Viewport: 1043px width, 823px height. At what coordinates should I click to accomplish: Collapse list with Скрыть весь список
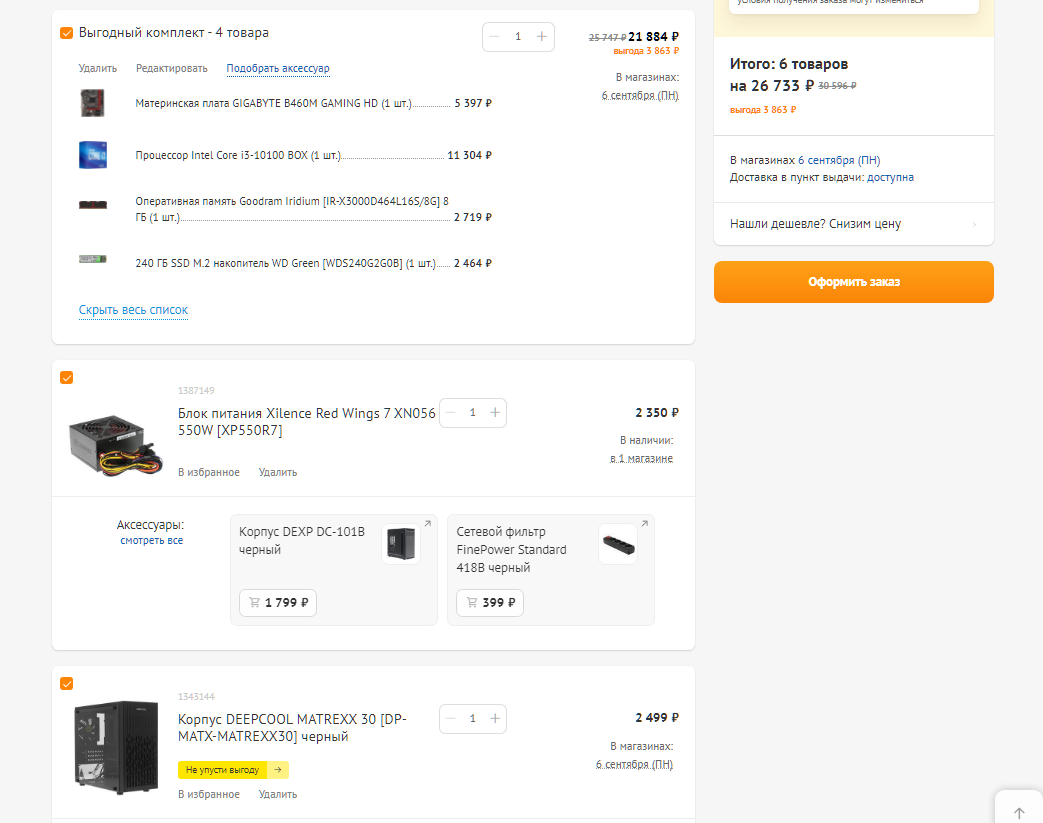click(x=133, y=310)
